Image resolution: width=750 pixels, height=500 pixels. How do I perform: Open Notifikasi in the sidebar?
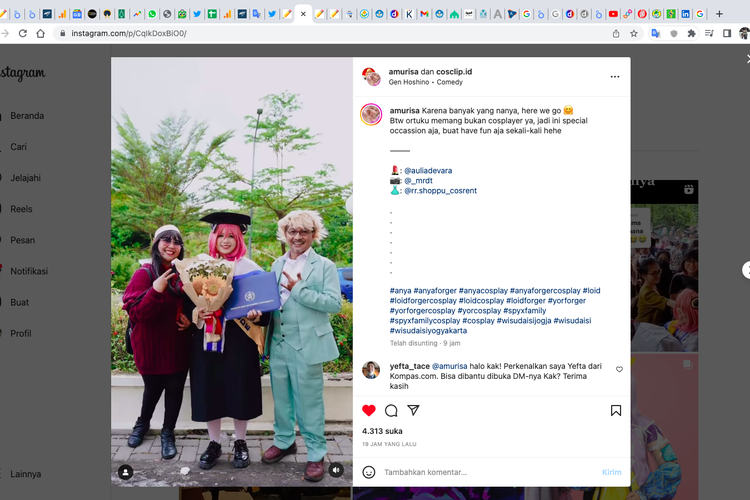coord(29,271)
